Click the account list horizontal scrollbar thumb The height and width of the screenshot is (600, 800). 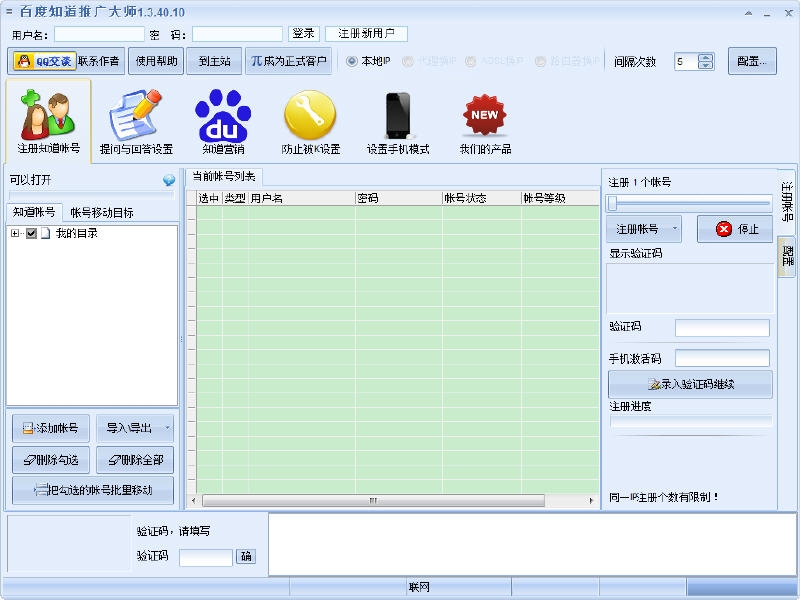(x=373, y=501)
